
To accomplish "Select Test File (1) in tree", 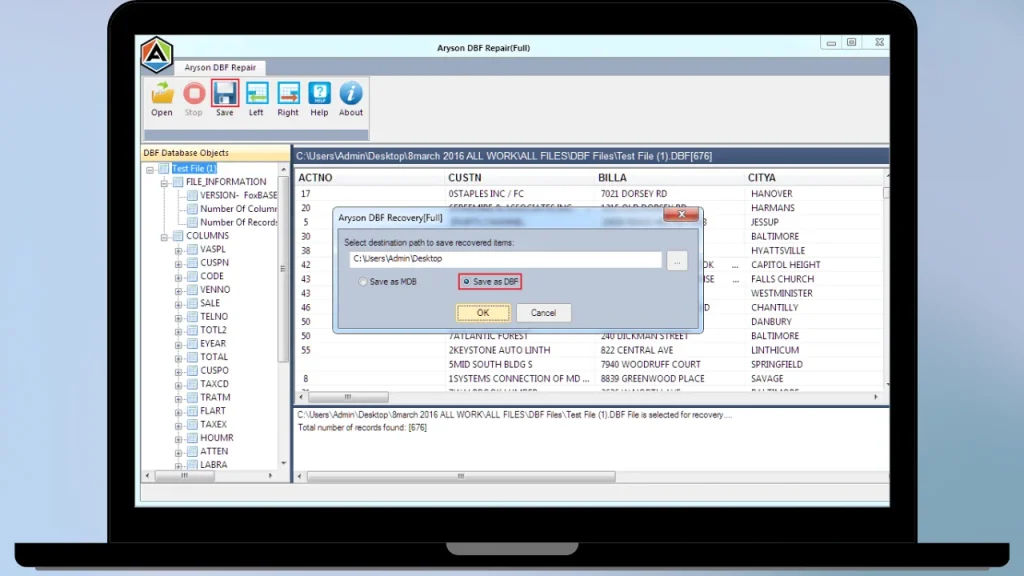I will point(194,168).
